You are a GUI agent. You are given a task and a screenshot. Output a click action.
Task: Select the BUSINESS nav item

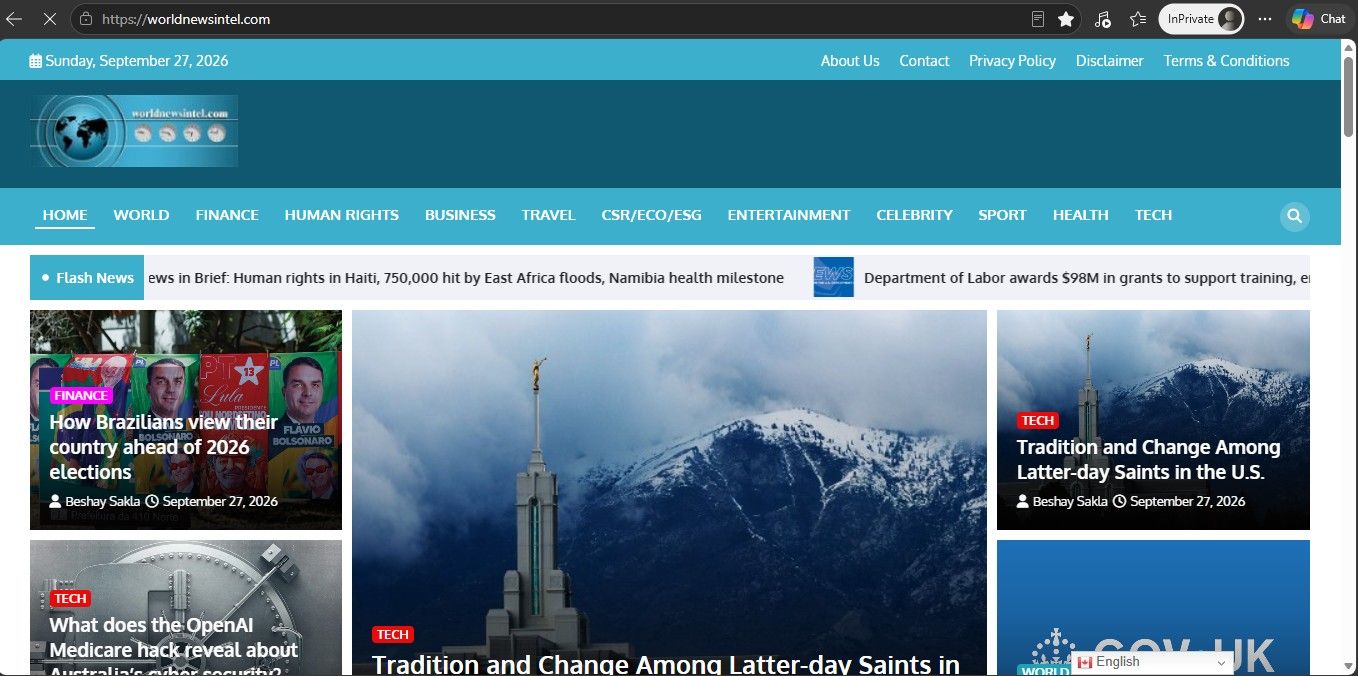[460, 215]
